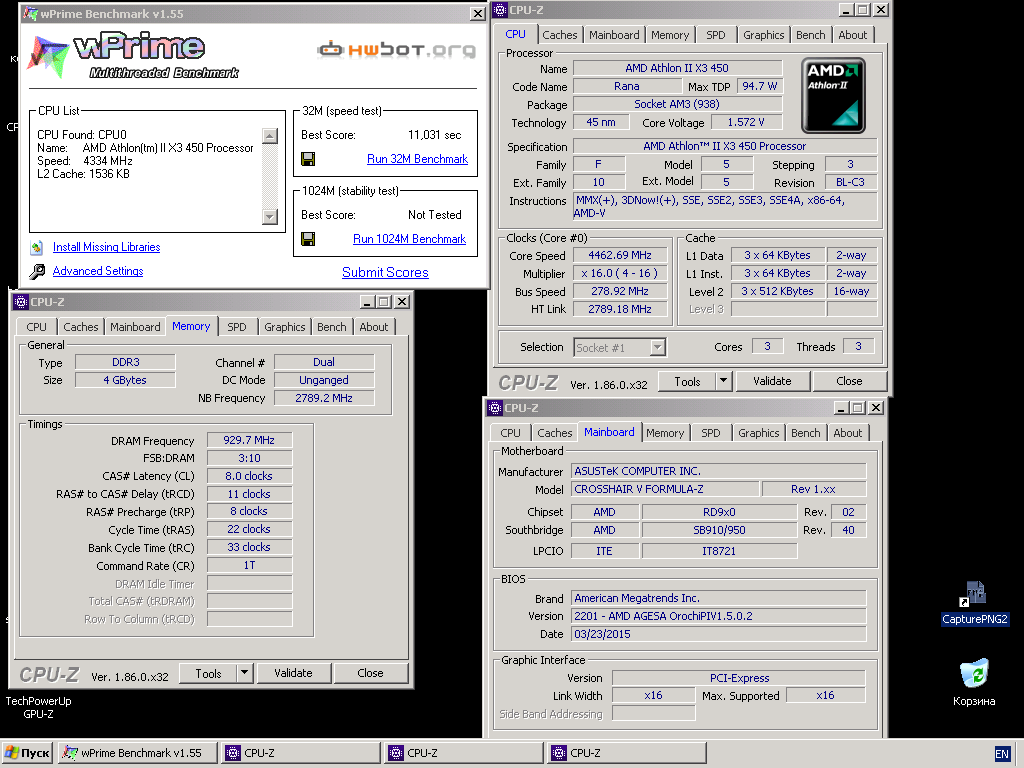Viewport: 1024px width, 768px height.
Task: Click the CPU List scroll up arrow
Action: coord(270,136)
